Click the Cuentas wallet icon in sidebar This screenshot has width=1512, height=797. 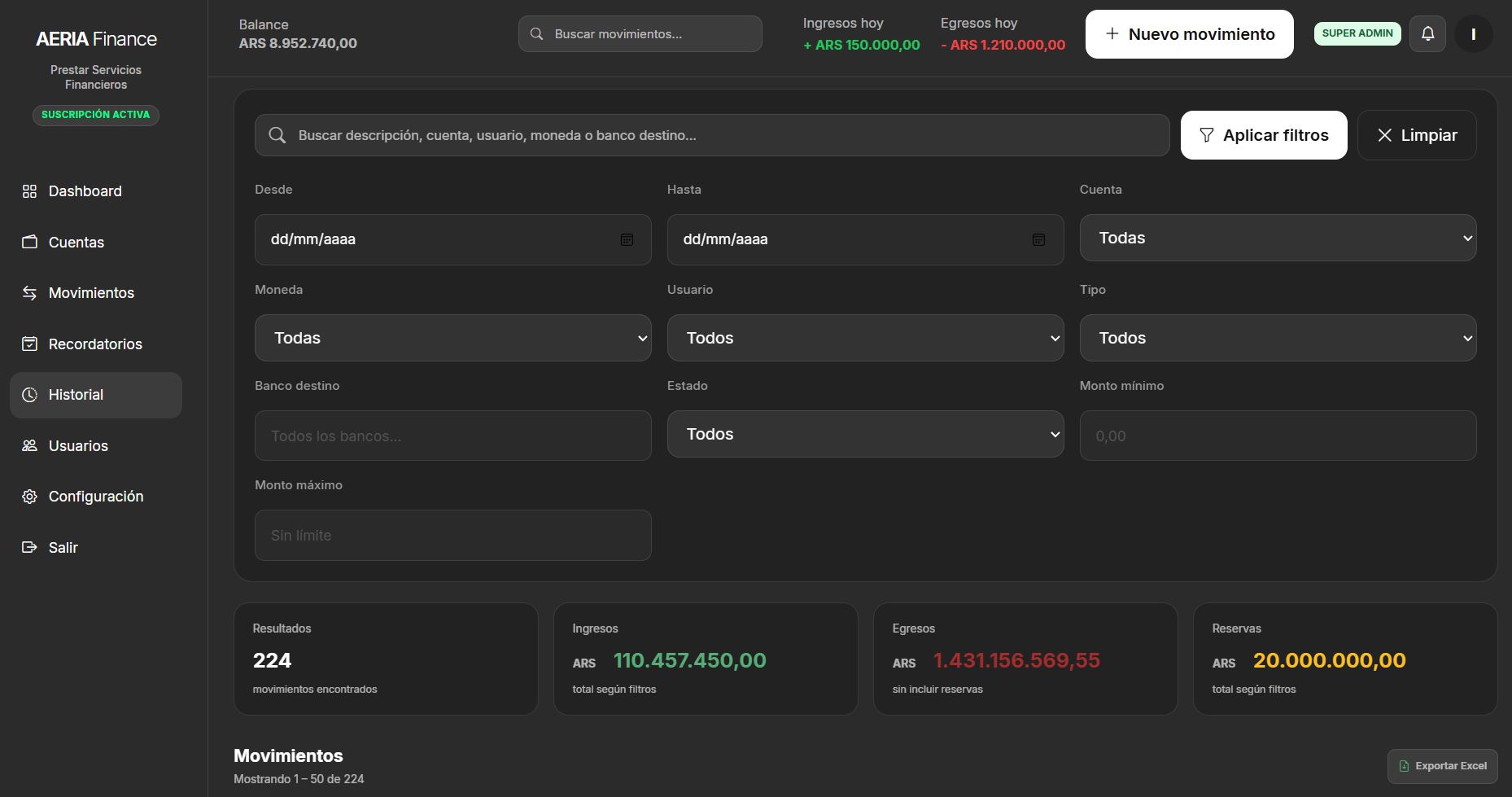(x=29, y=242)
